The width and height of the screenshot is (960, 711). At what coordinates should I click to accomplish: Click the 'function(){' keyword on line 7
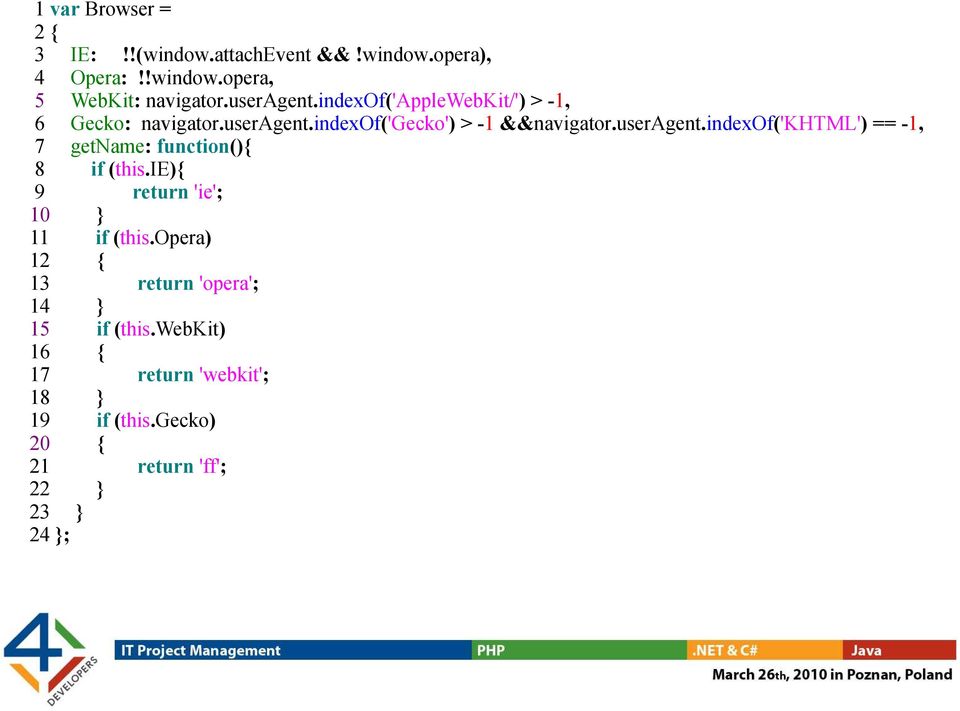click(x=204, y=146)
